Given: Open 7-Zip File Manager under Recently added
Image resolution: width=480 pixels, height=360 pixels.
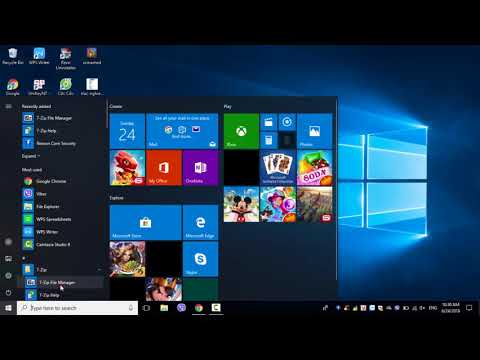Looking at the screenshot, I should 62,118.
